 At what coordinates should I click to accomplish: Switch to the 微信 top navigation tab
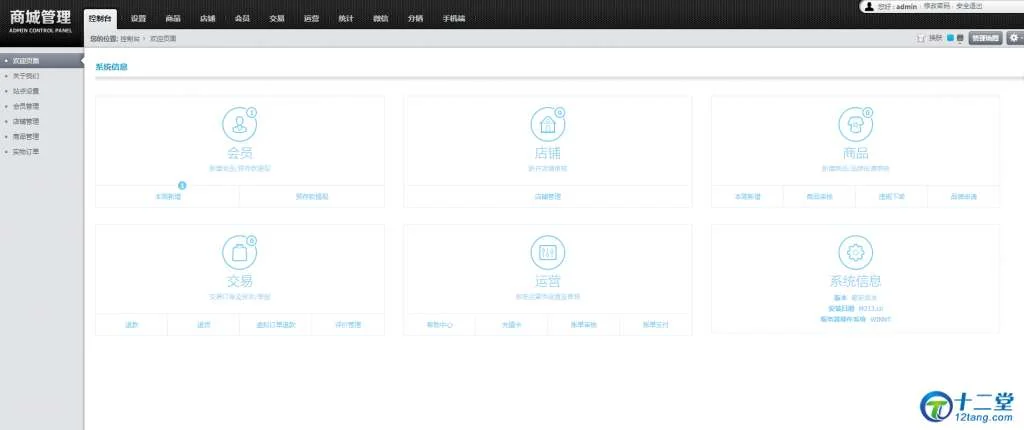(380, 19)
